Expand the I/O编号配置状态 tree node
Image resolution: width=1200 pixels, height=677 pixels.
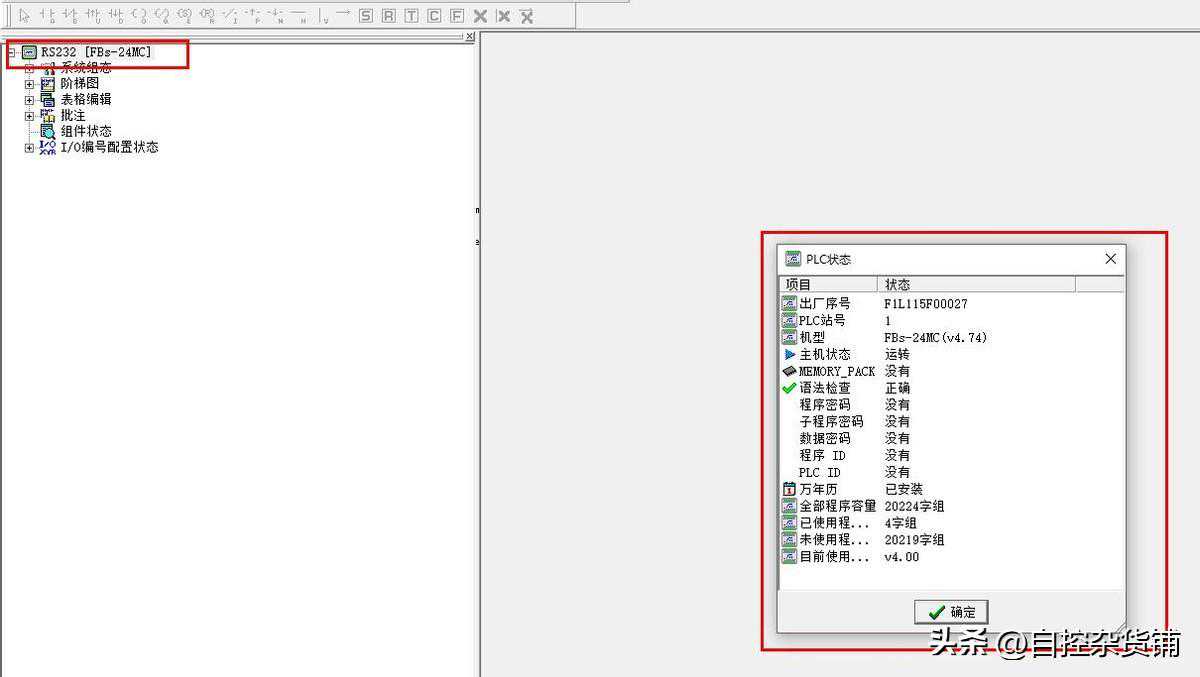tap(29, 148)
